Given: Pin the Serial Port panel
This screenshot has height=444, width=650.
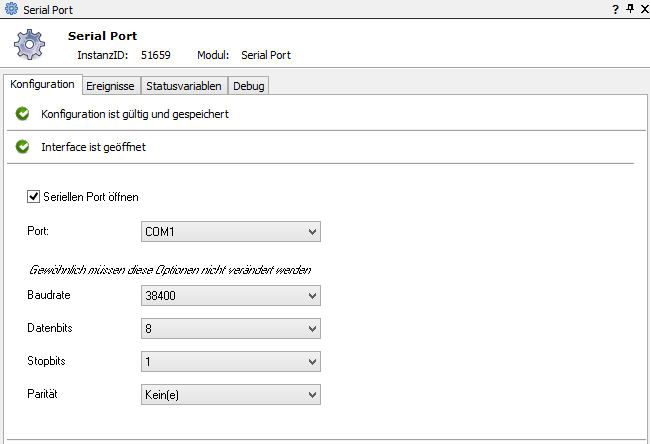Looking at the screenshot, I should 629,9.
